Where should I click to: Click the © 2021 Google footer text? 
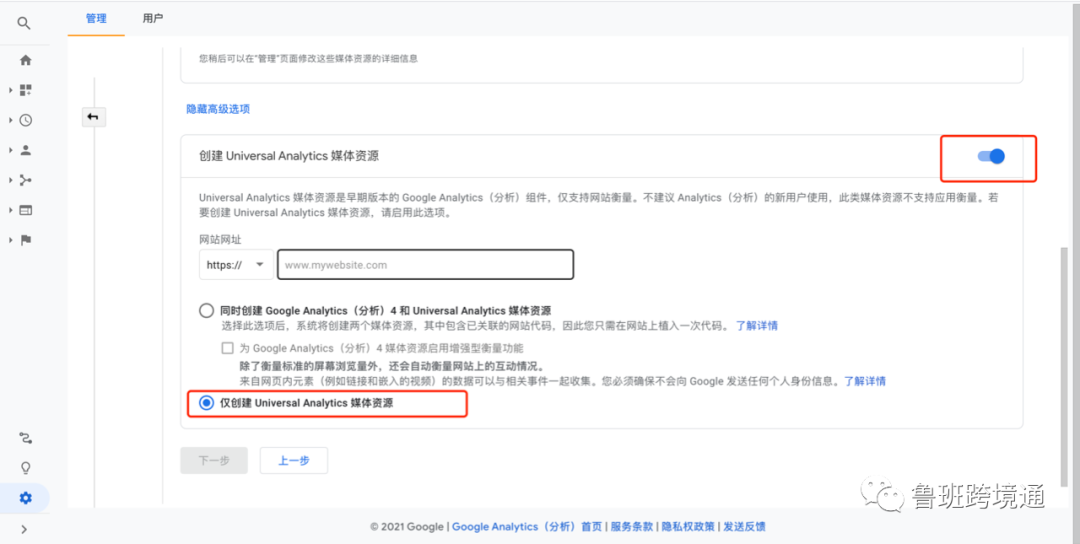pos(406,527)
